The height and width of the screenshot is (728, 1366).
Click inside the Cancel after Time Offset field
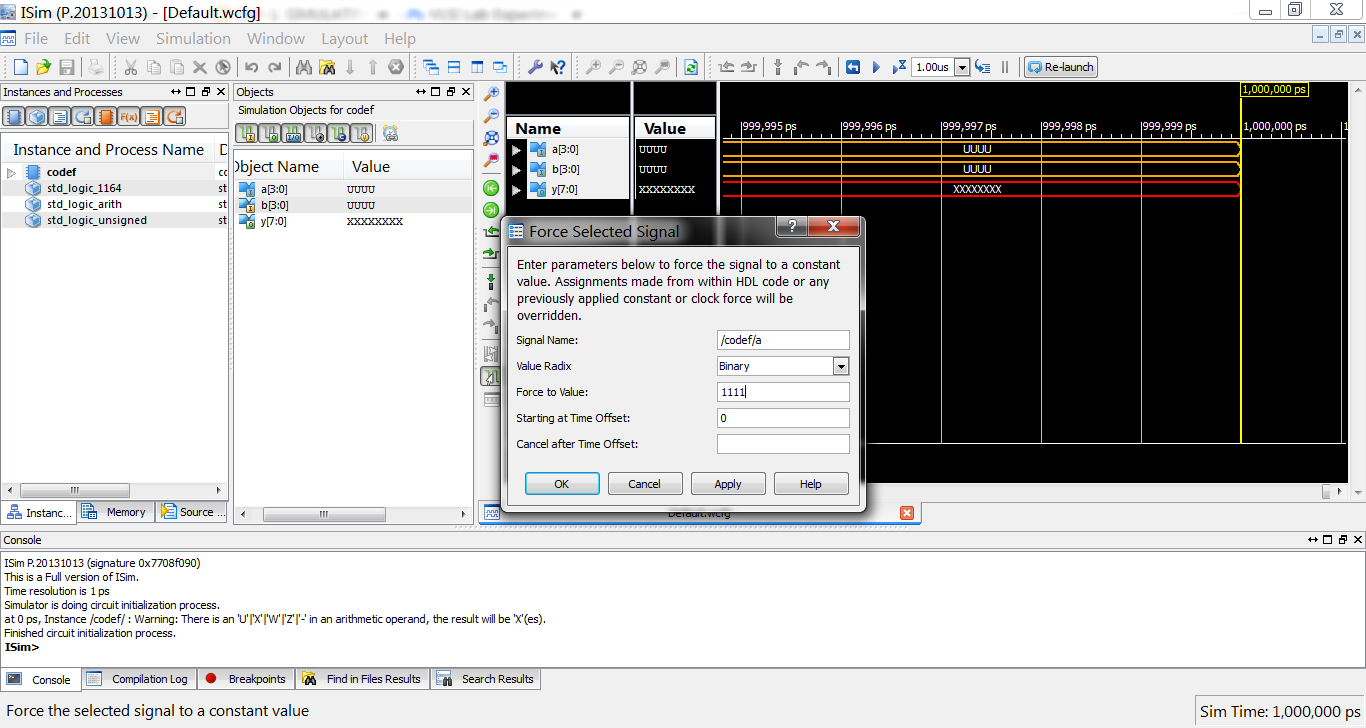(x=783, y=444)
